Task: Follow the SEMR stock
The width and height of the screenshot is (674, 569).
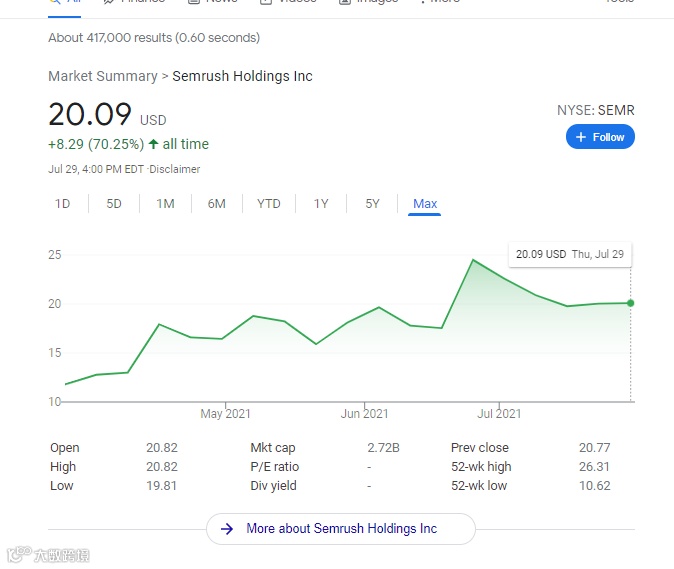Action: [600, 137]
